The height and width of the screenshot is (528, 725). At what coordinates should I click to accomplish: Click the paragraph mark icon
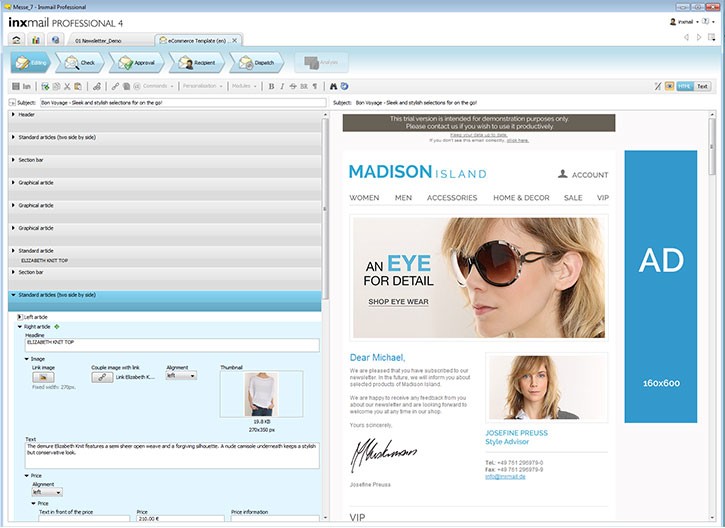pos(315,86)
